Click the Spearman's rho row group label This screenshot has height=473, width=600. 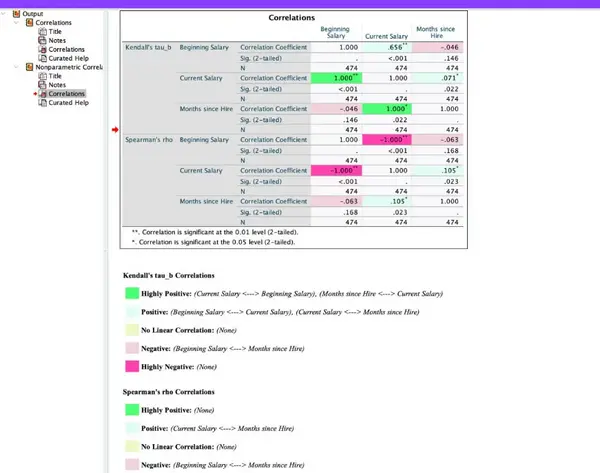click(149, 140)
